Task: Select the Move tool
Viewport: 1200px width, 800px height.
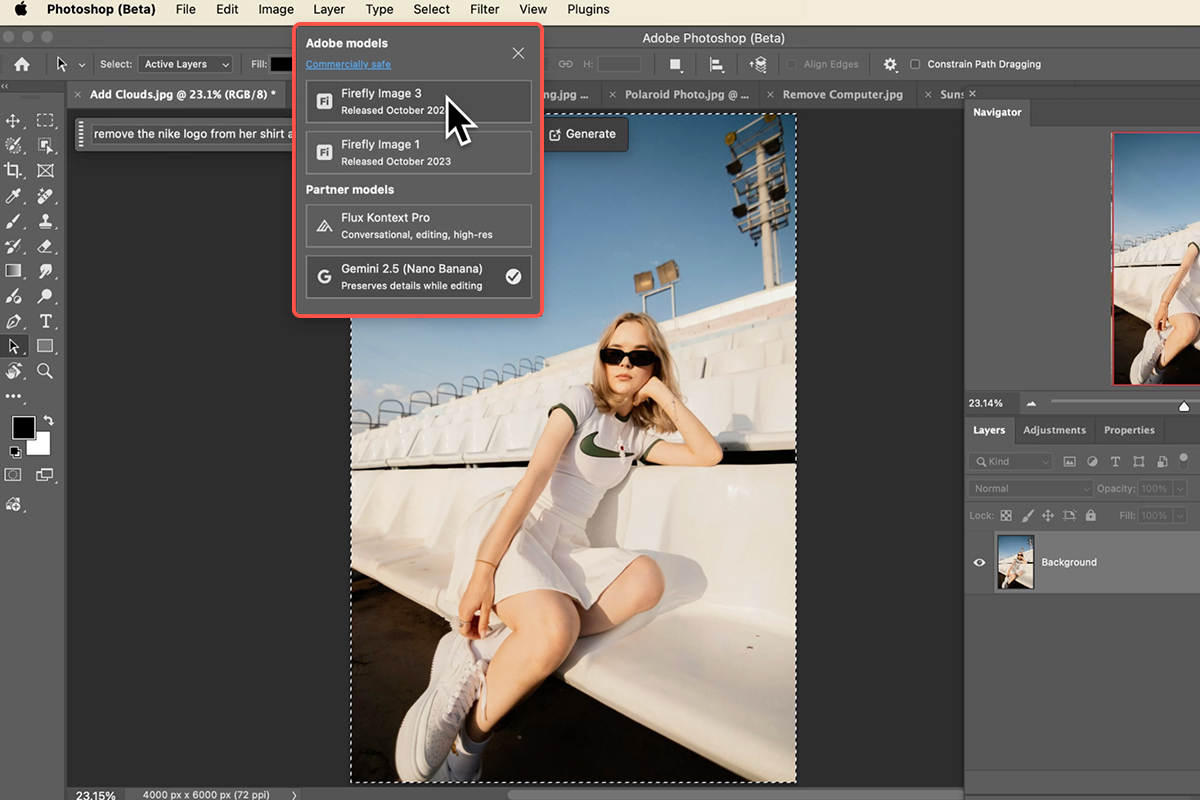Action: tap(14, 121)
